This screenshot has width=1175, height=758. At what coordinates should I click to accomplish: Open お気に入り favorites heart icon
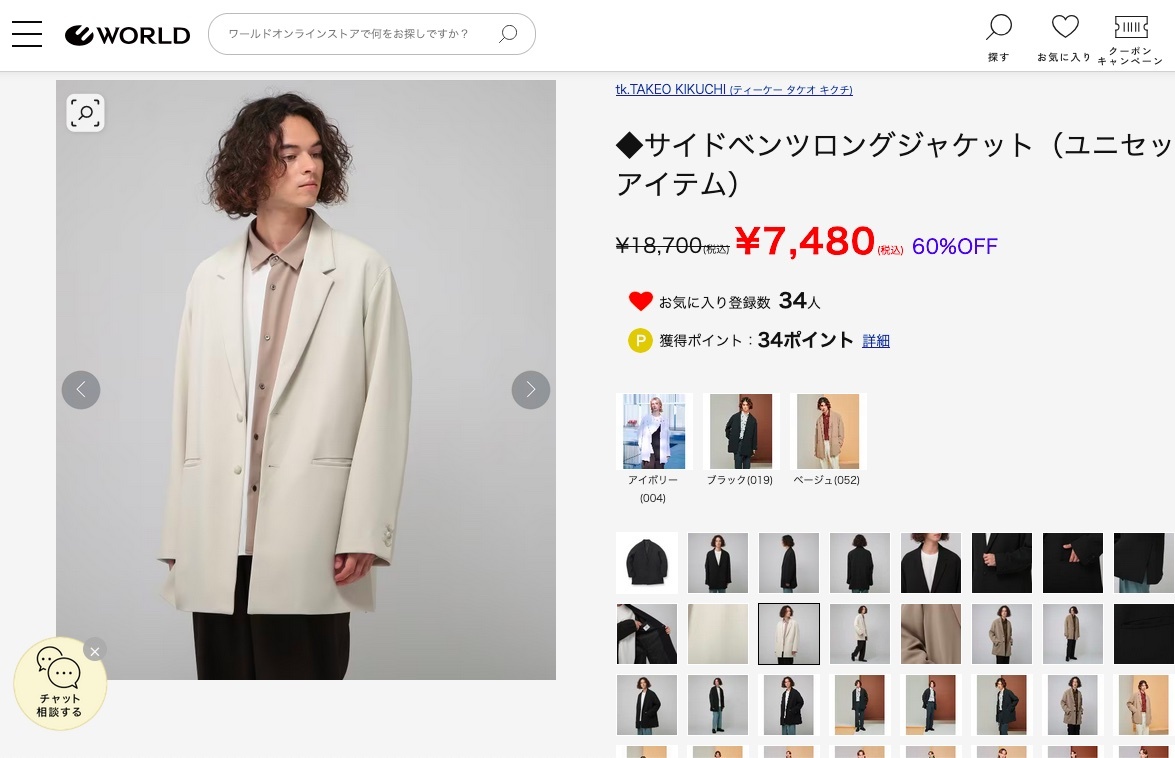1064,36
